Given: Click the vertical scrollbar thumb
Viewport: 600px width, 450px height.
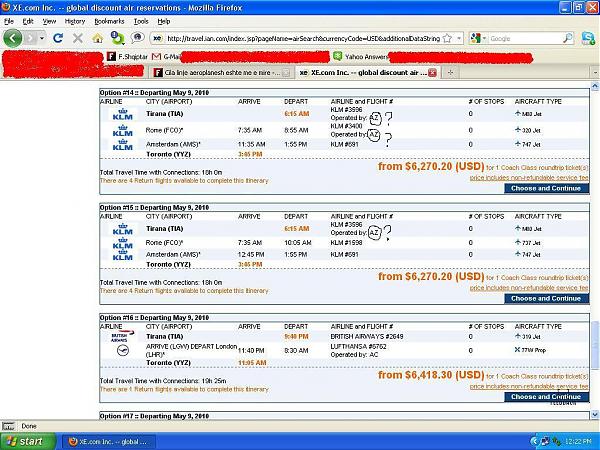Looking at the screenshot, I should [x=595, y=346].
